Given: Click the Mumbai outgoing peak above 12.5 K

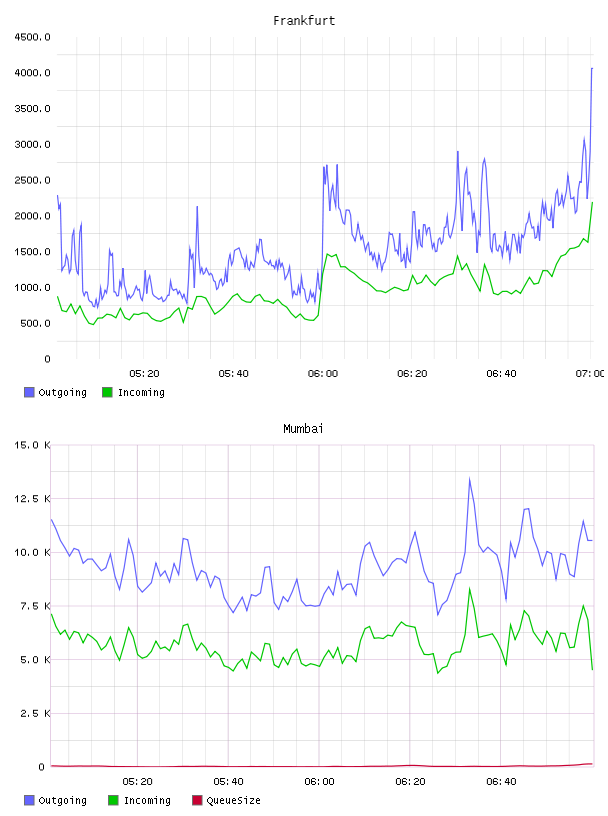Looking at the screenshot, I should point(470,478).
